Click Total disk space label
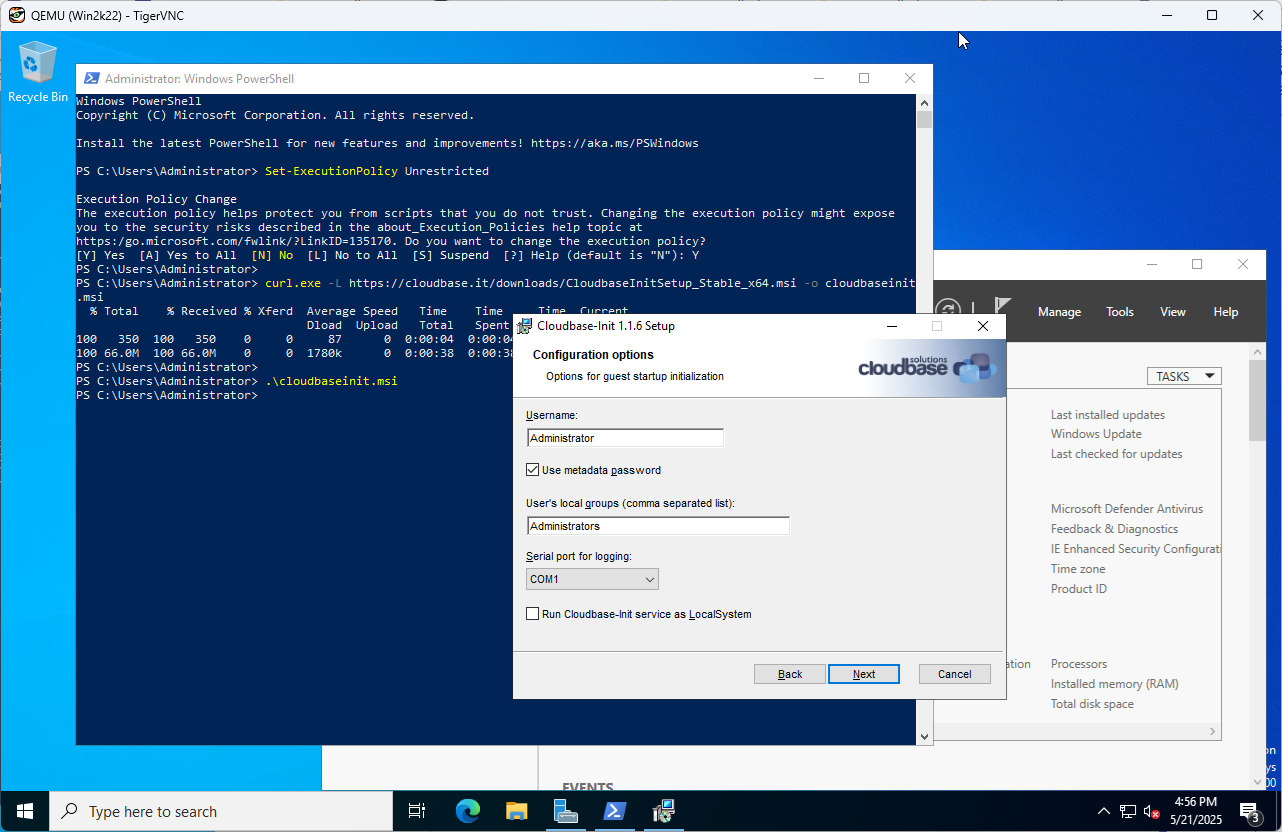The width and height of the screenshot is (1282, 832). (1092, 704)
